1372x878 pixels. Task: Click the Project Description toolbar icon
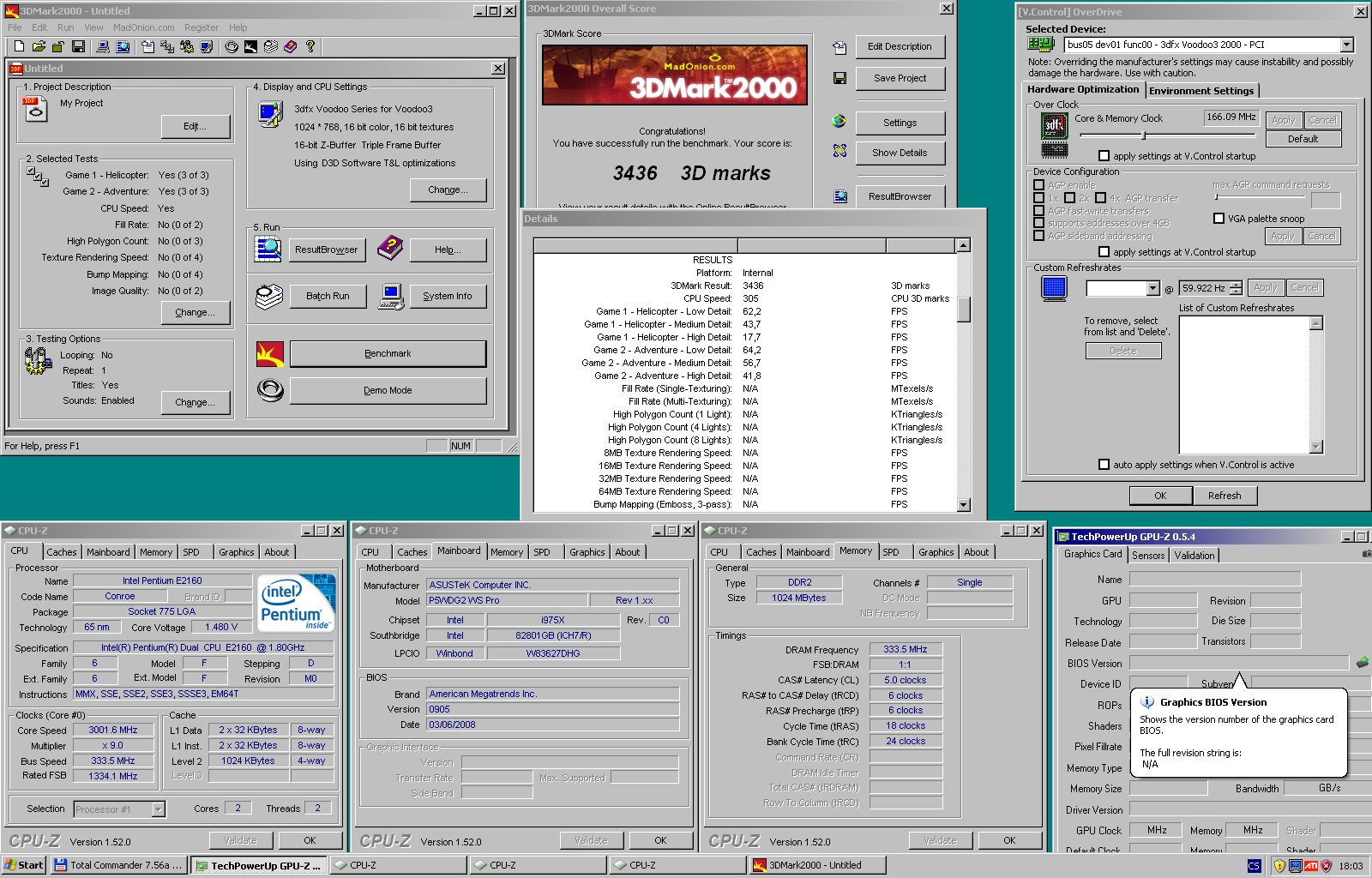click(x=147, y=46)
